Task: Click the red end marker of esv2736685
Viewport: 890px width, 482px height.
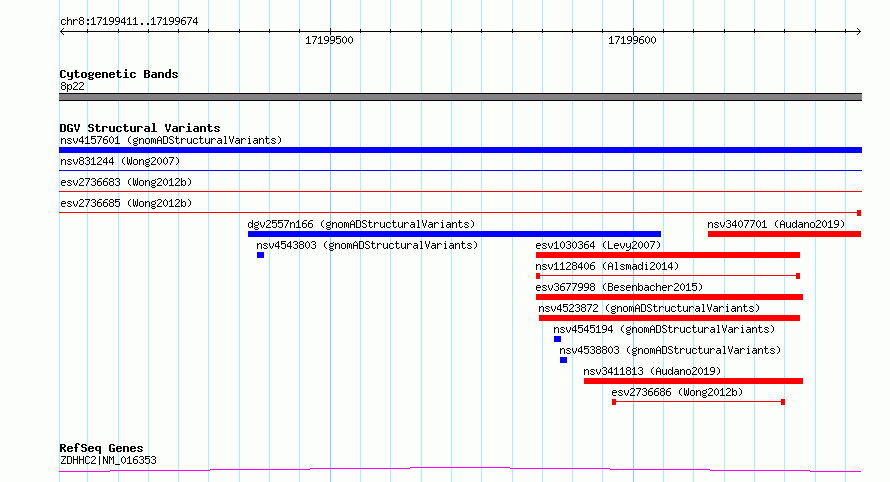Action: pos(859,213)
